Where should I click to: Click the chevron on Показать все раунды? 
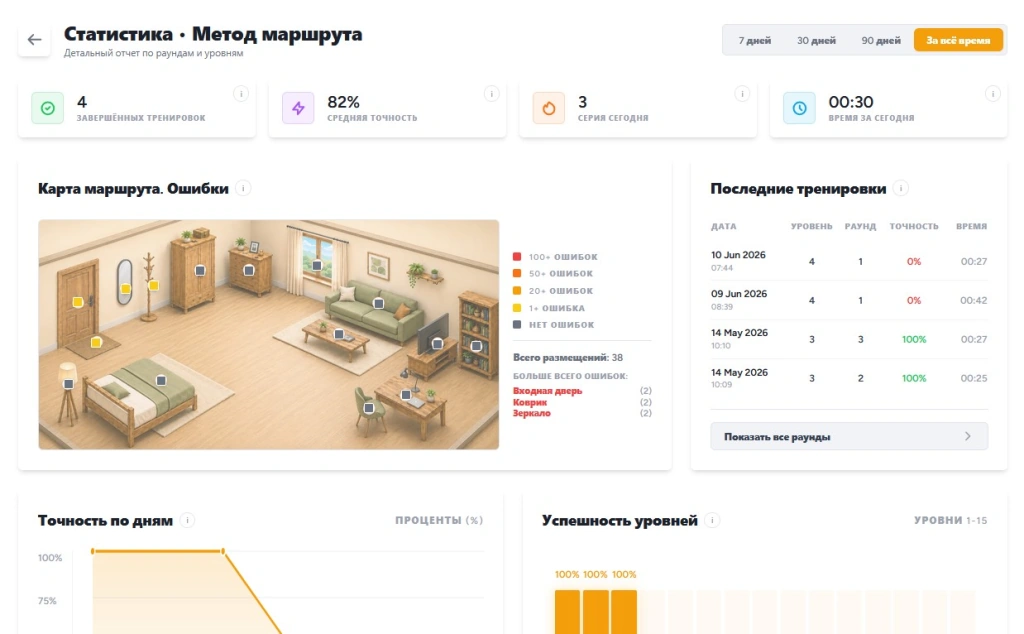(968, 436)
